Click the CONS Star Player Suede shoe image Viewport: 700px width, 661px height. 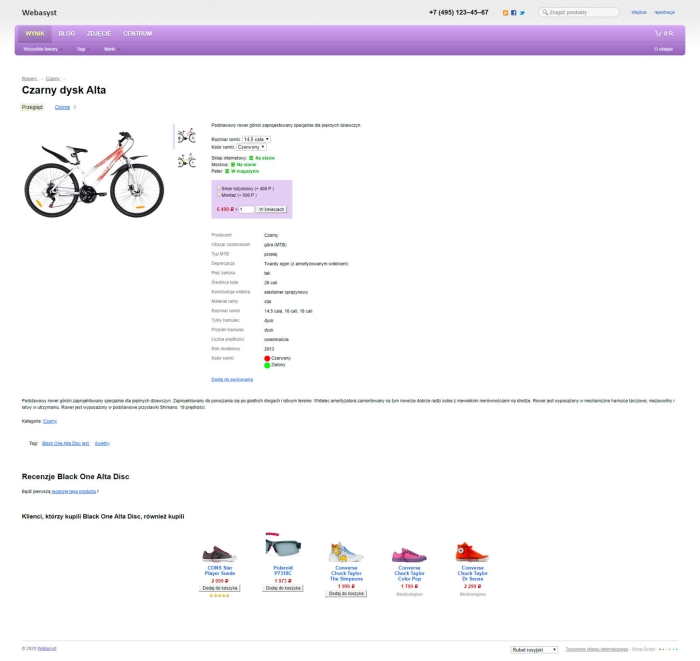click(x=219, y=552)
